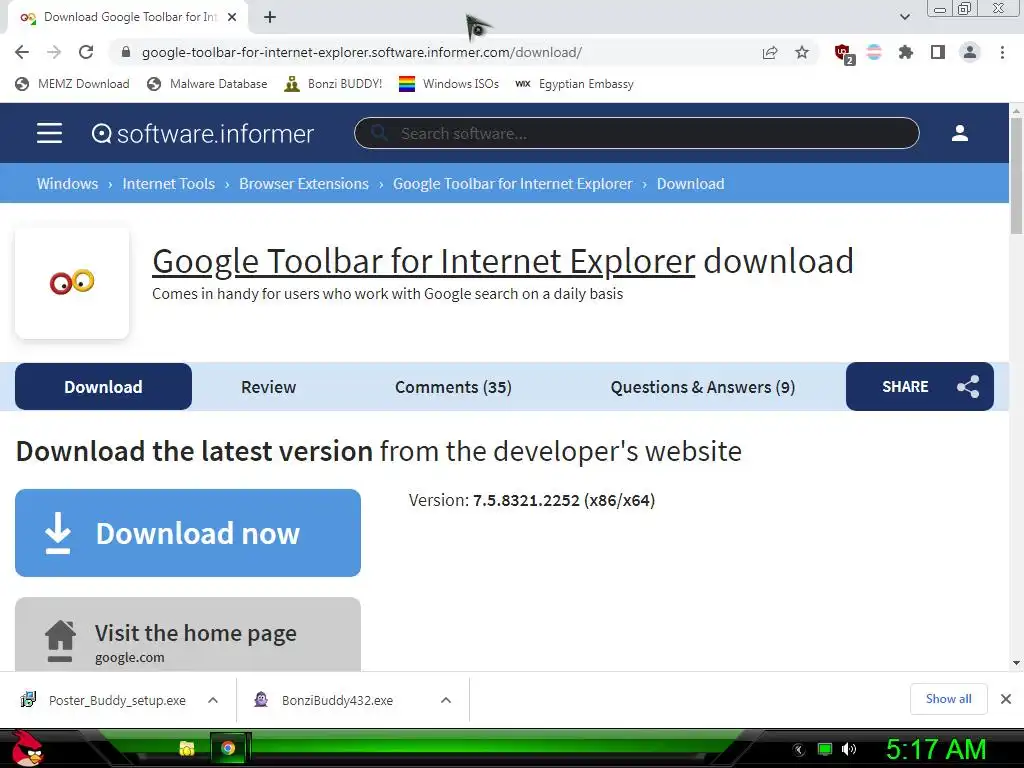Click the SHARE button
This screenshot has width=1024, height=768.
pyautogui.click(x=920, y=387)
